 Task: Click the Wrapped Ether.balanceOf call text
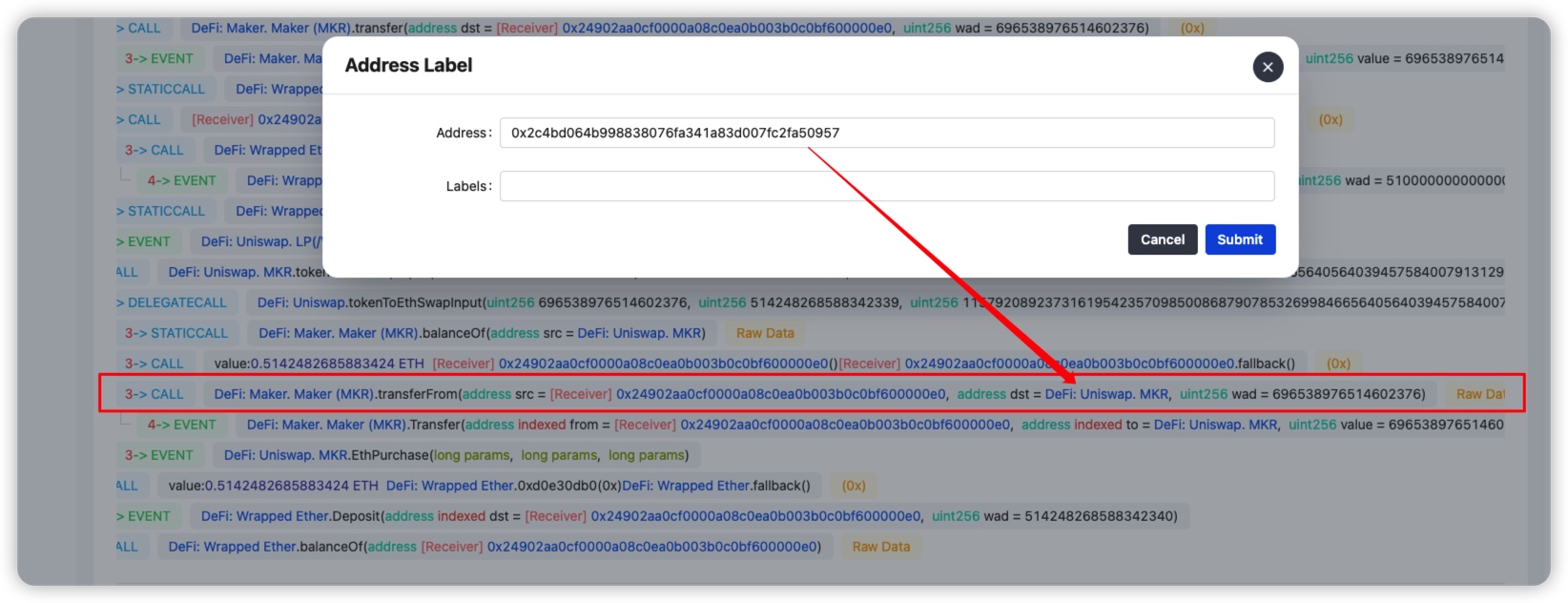494,547
